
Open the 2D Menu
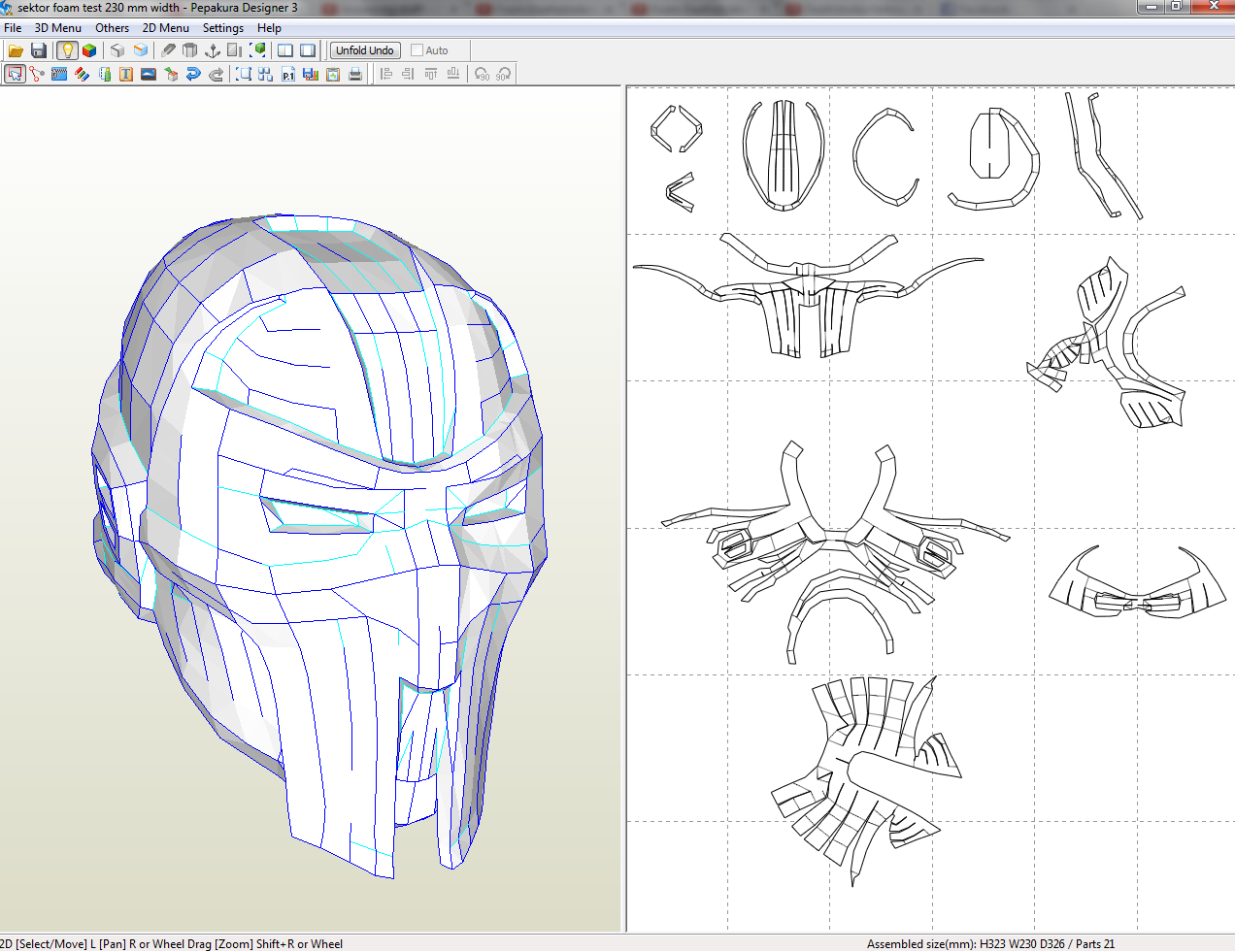click(x=166, y=28)
